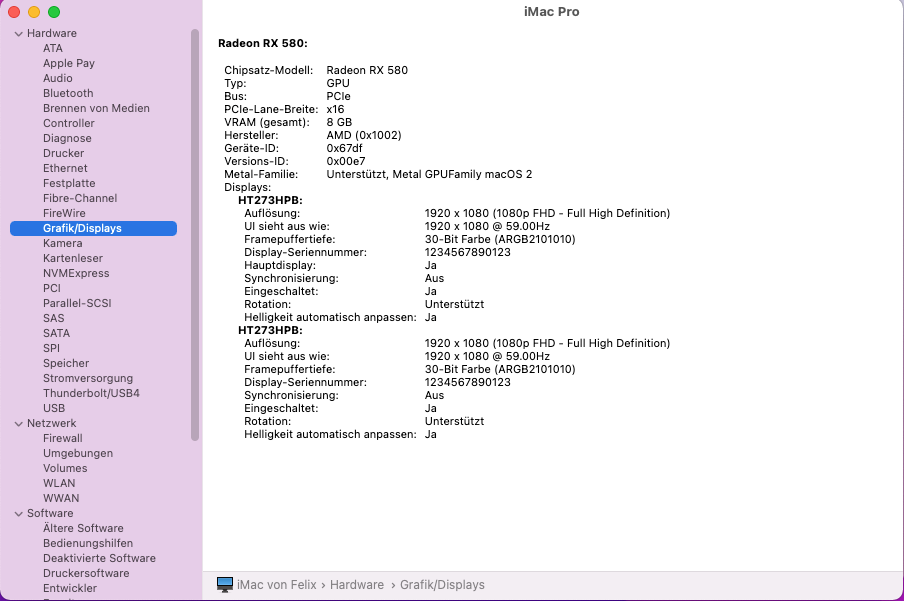Select Stromversorgung in the sidebar

[x=88, y=378]
